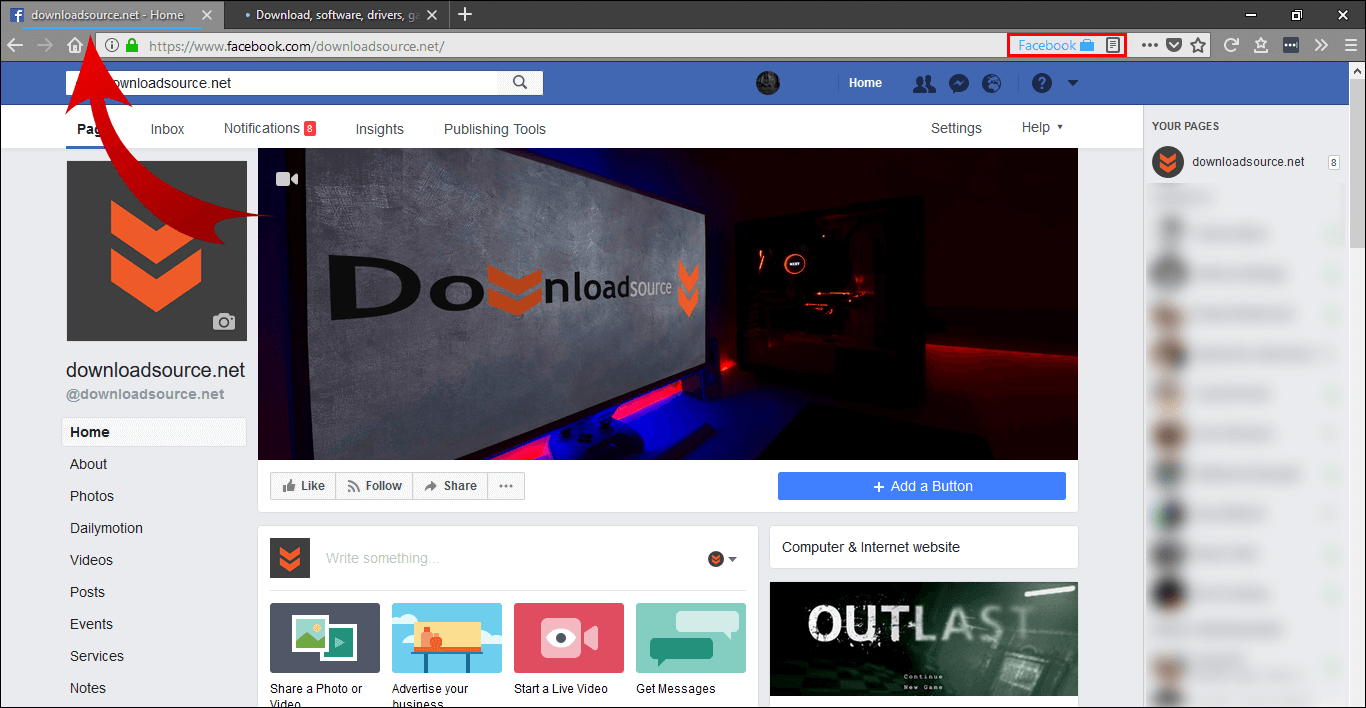This screenshot has width=1366, height=708.
Task: Click the green padlock security icon
Action: pyautogui.click(x=132, y=46)
